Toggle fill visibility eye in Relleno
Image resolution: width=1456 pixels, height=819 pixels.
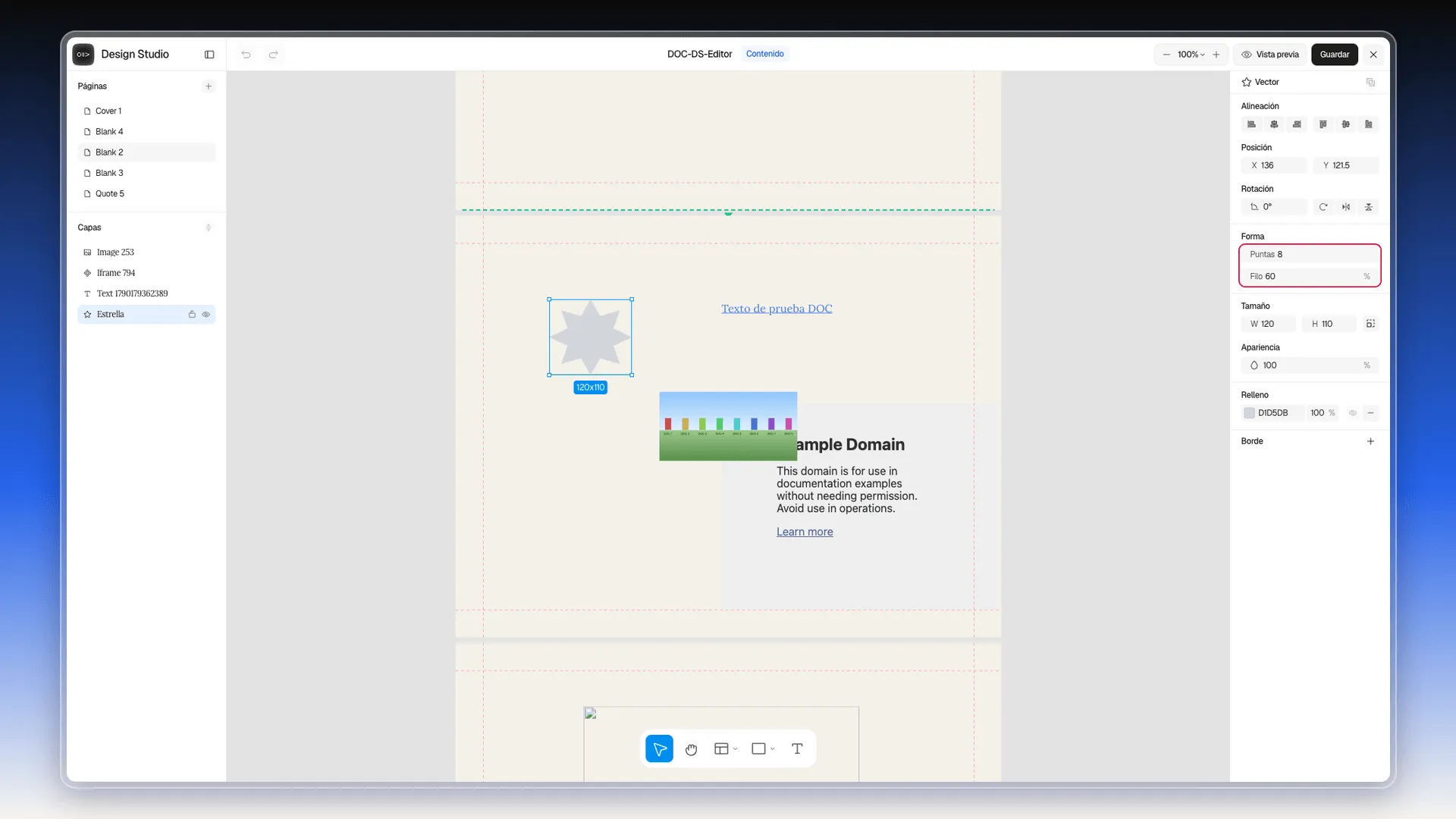click(1353, 413)
